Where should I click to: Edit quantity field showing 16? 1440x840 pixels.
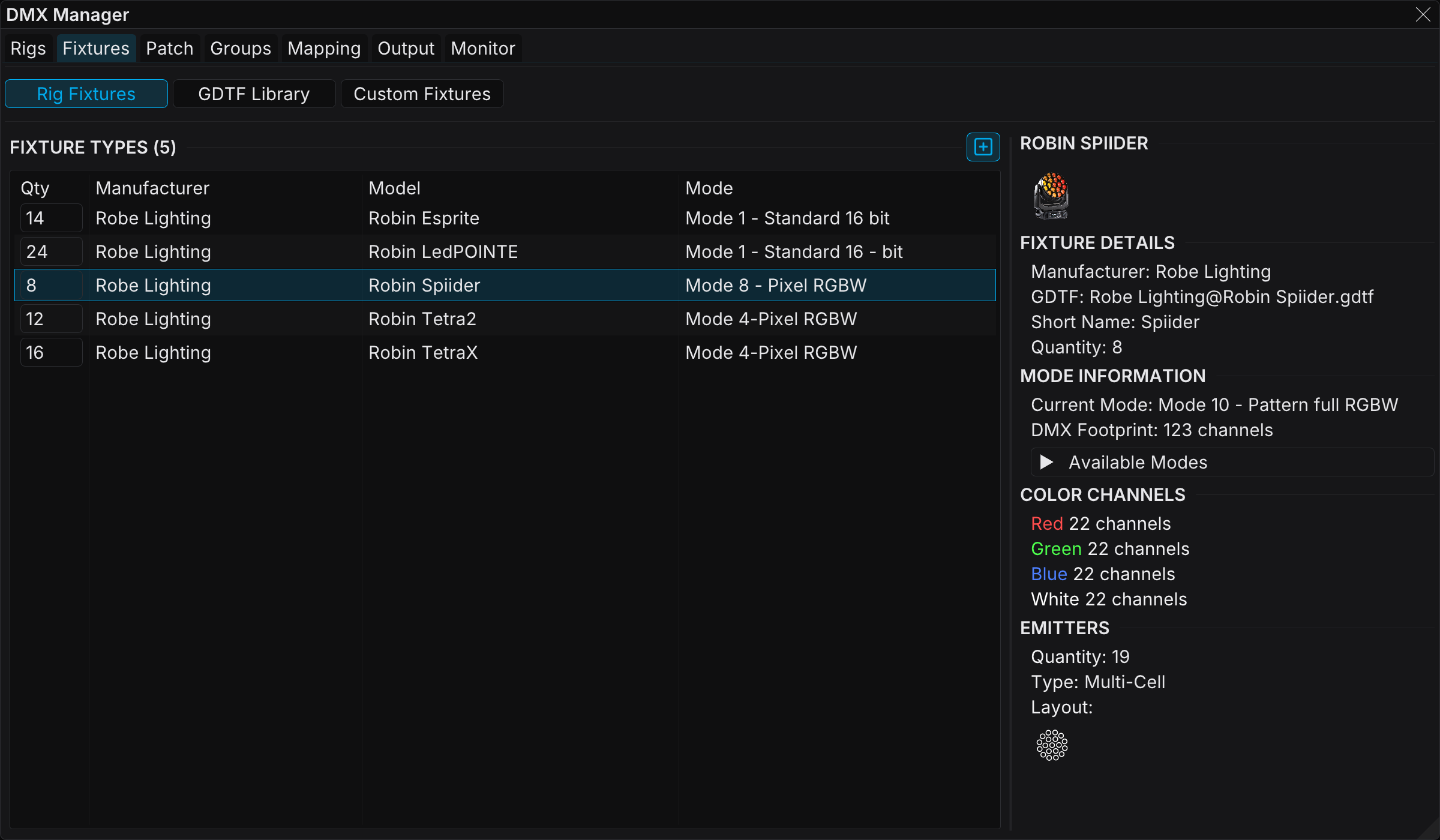point(51,352)
